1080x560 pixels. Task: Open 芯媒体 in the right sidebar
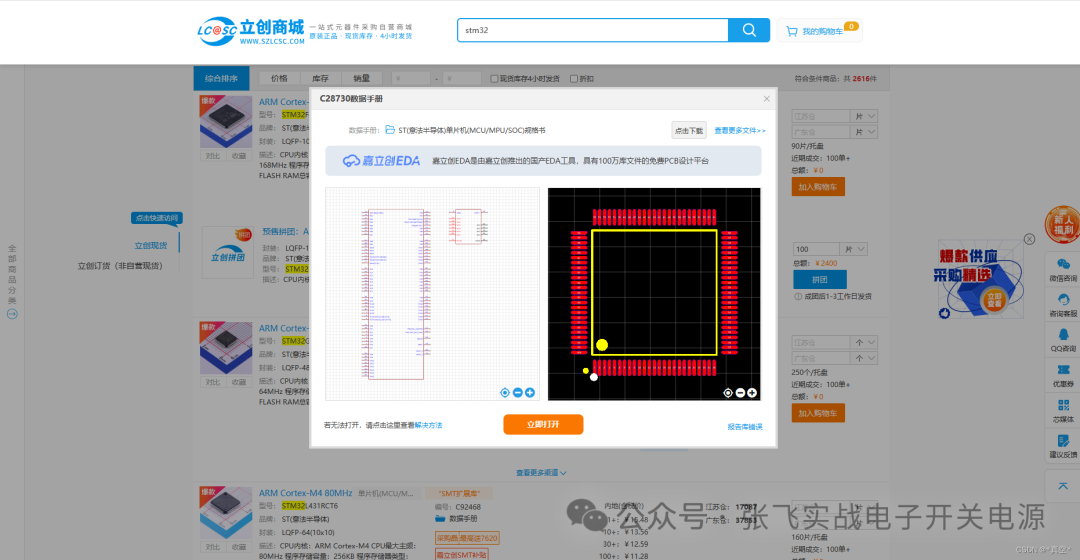point(1063,411)
